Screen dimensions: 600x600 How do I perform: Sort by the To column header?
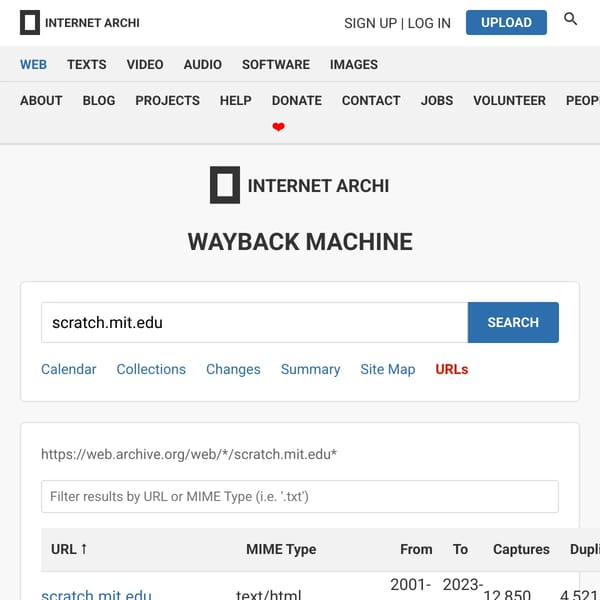(460, 549)
